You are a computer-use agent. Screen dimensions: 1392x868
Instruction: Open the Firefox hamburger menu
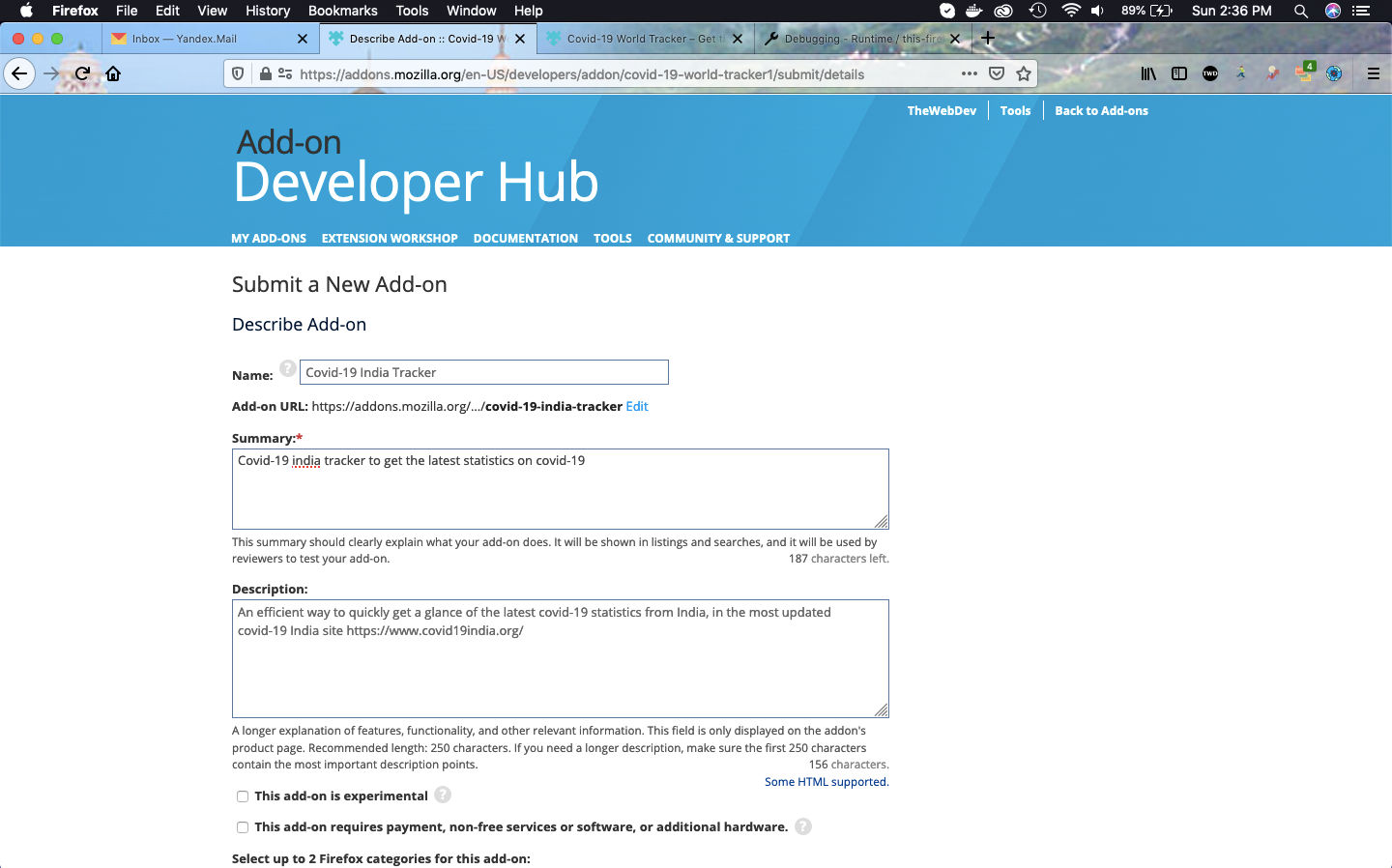coord(1373,73)
